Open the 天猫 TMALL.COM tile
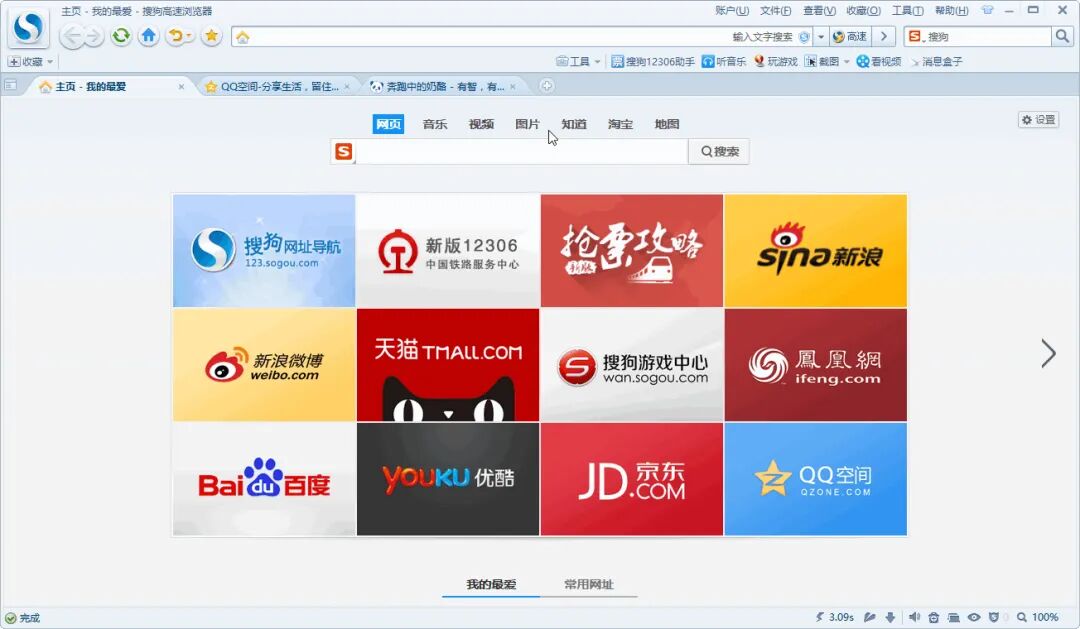1080x629 pixels. click(448, 364)
